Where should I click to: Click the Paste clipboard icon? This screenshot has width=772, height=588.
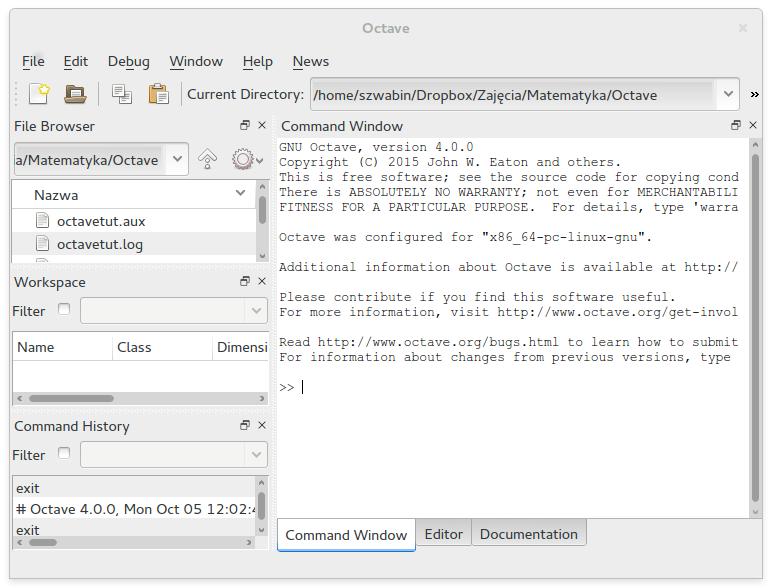[x=159, y=94]
